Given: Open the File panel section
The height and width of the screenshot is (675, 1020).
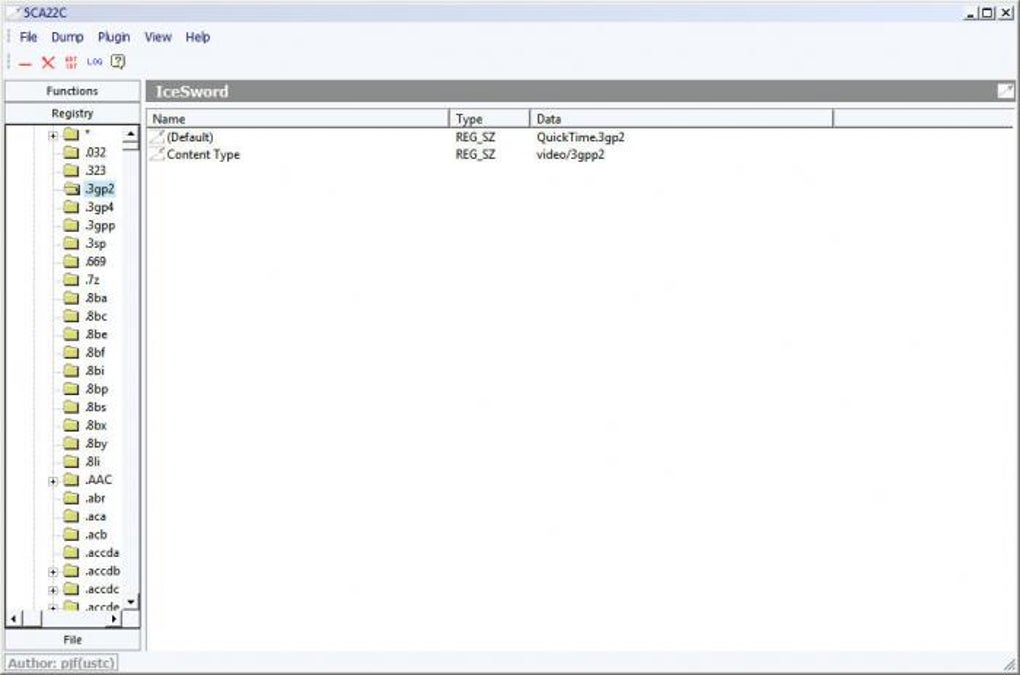Looking at the screenshot, I should click(72, 640).
